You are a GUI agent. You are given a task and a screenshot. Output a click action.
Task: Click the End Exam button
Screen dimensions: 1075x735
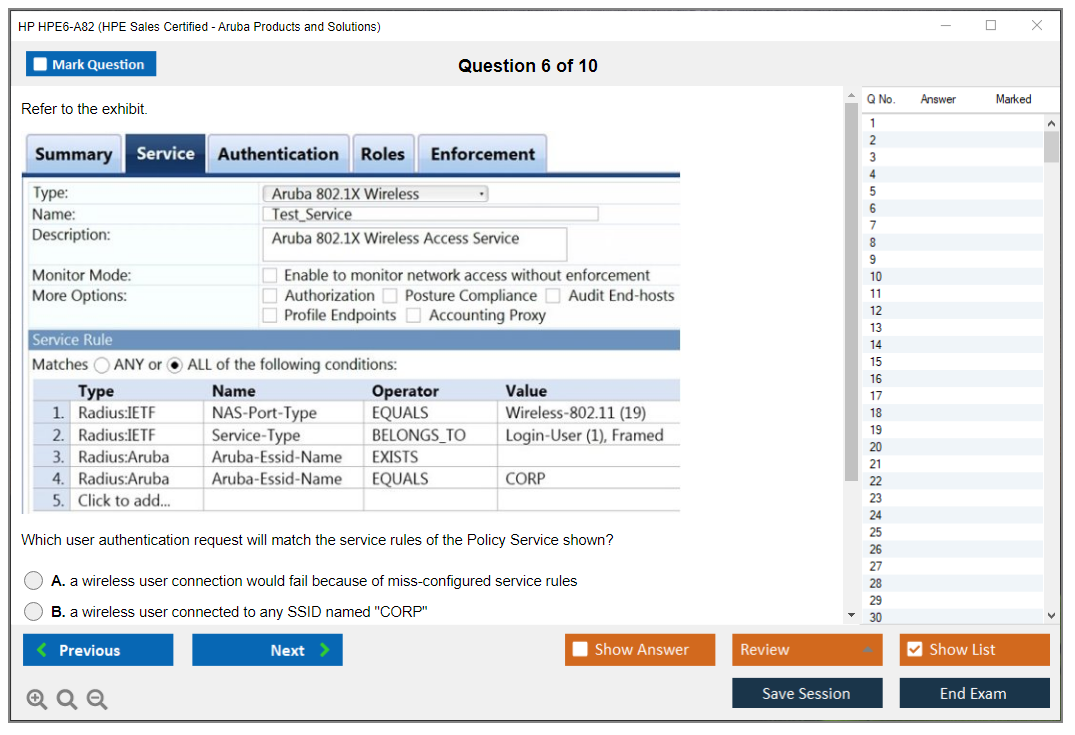pos(974,693)
